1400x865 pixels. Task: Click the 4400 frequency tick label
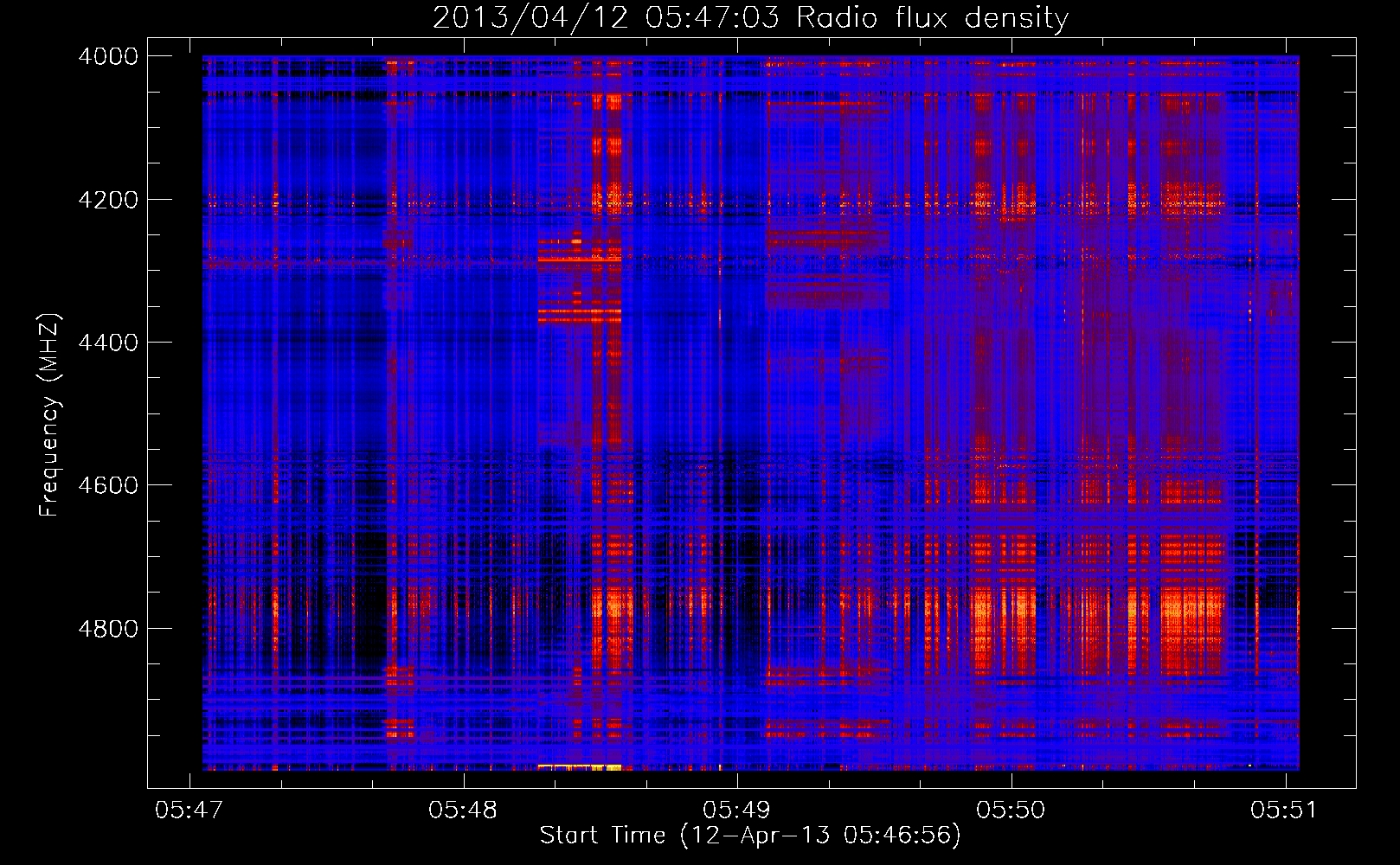tap(108, 343)
